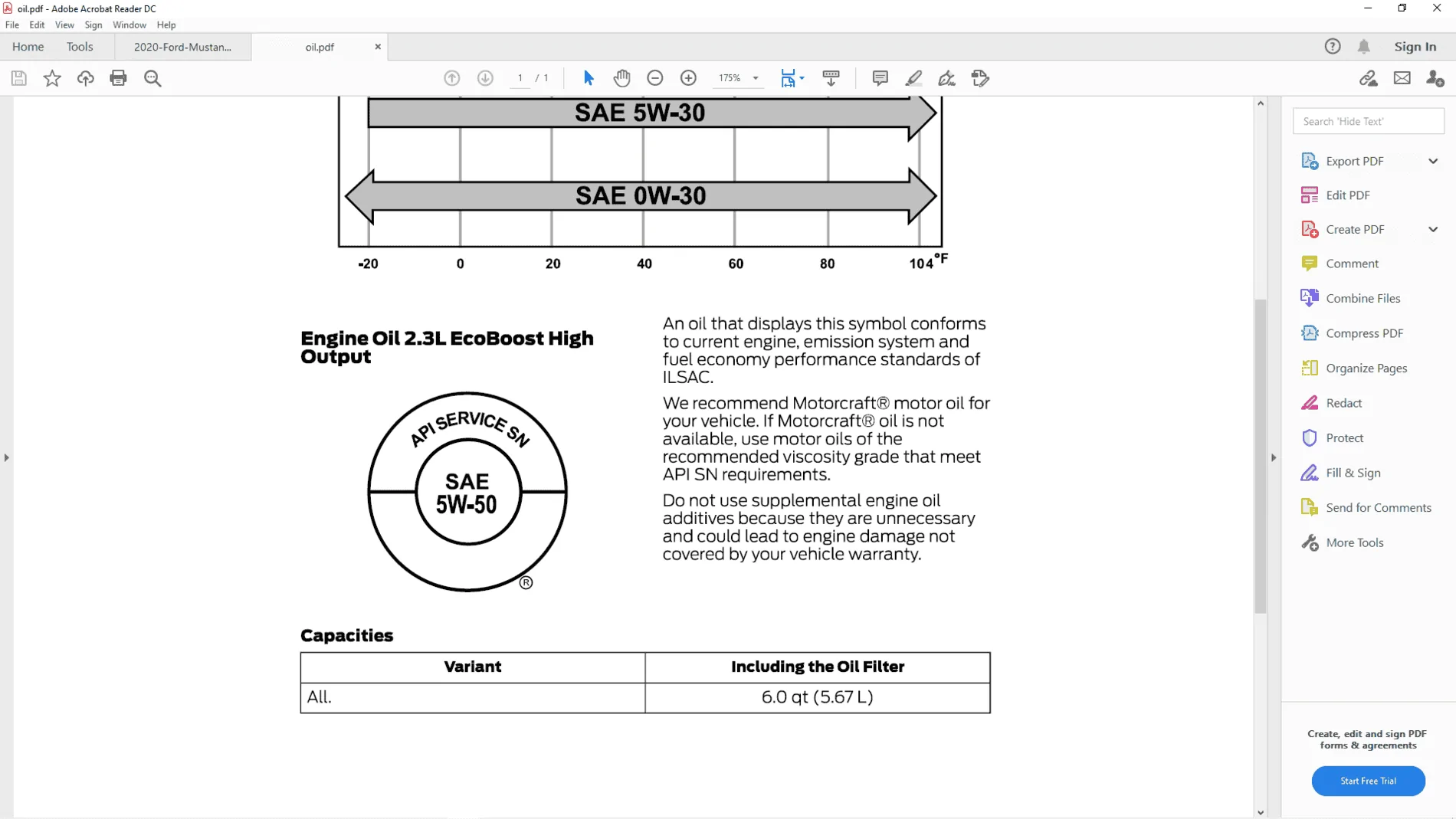Click the stamp tool icon
The image size is (1456, 819).
coord(980,78)
